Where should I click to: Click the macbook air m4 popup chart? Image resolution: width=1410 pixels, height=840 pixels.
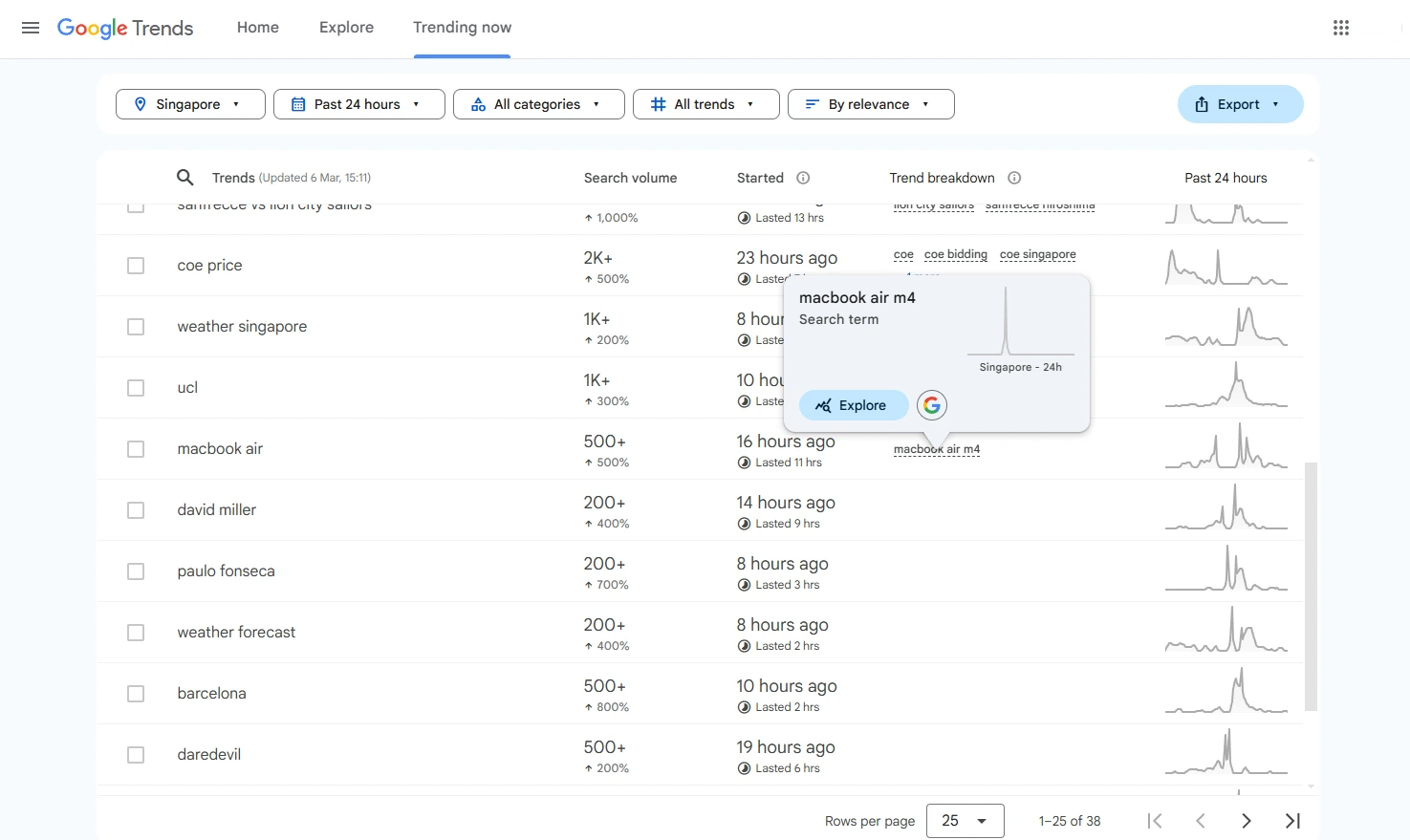[x=1021, y=321]
